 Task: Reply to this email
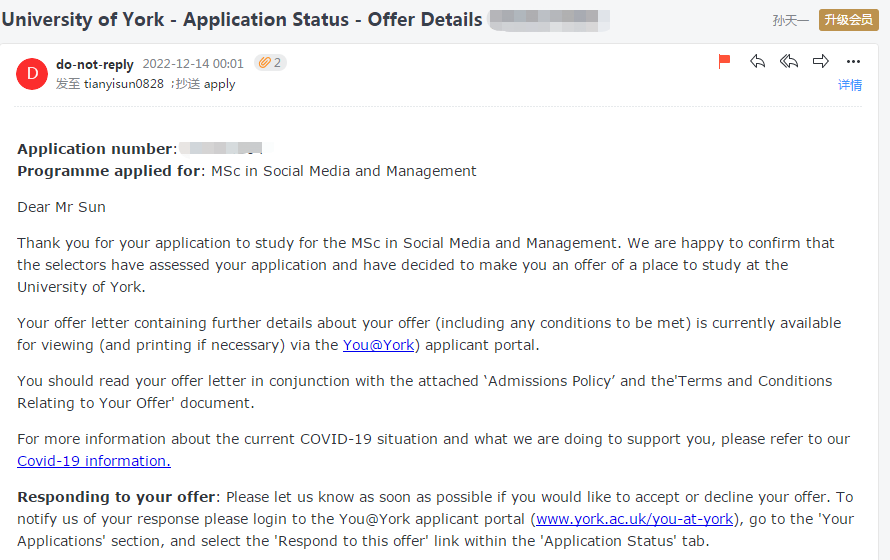tap(757, 62)
